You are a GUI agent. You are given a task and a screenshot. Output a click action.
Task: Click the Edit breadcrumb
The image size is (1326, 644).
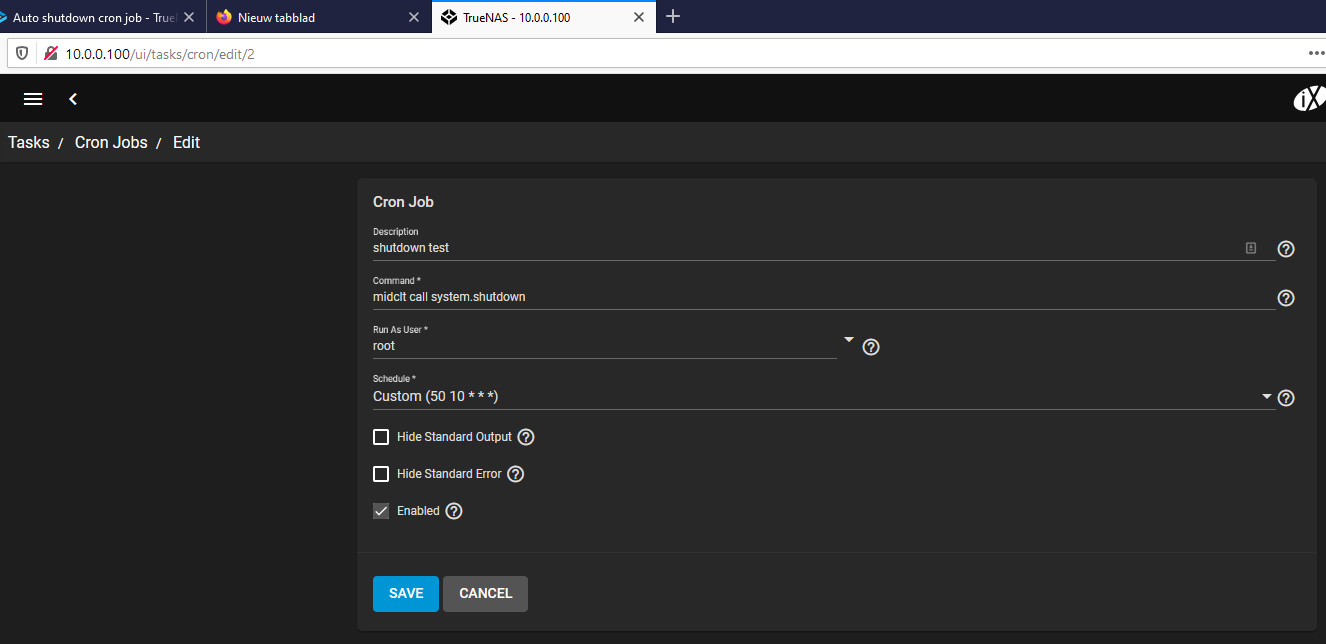pos(186,142)
